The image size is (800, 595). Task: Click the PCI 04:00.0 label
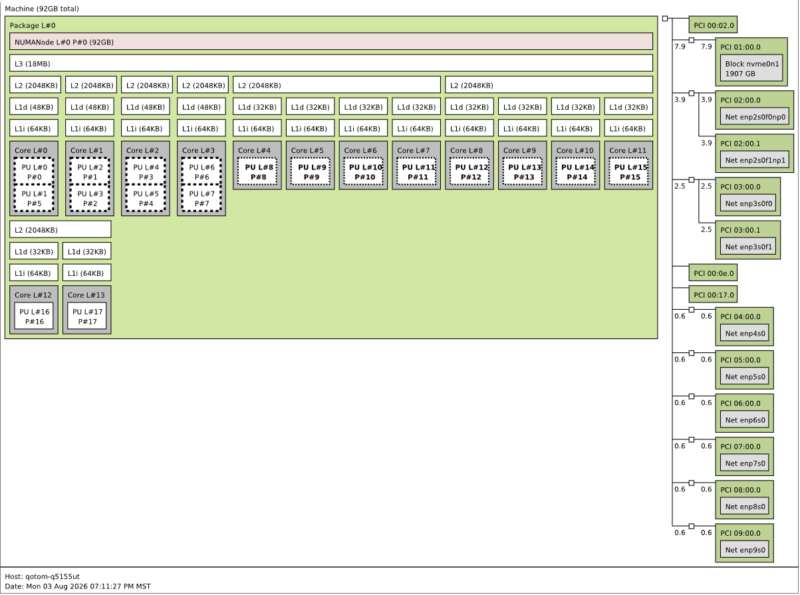740,316
